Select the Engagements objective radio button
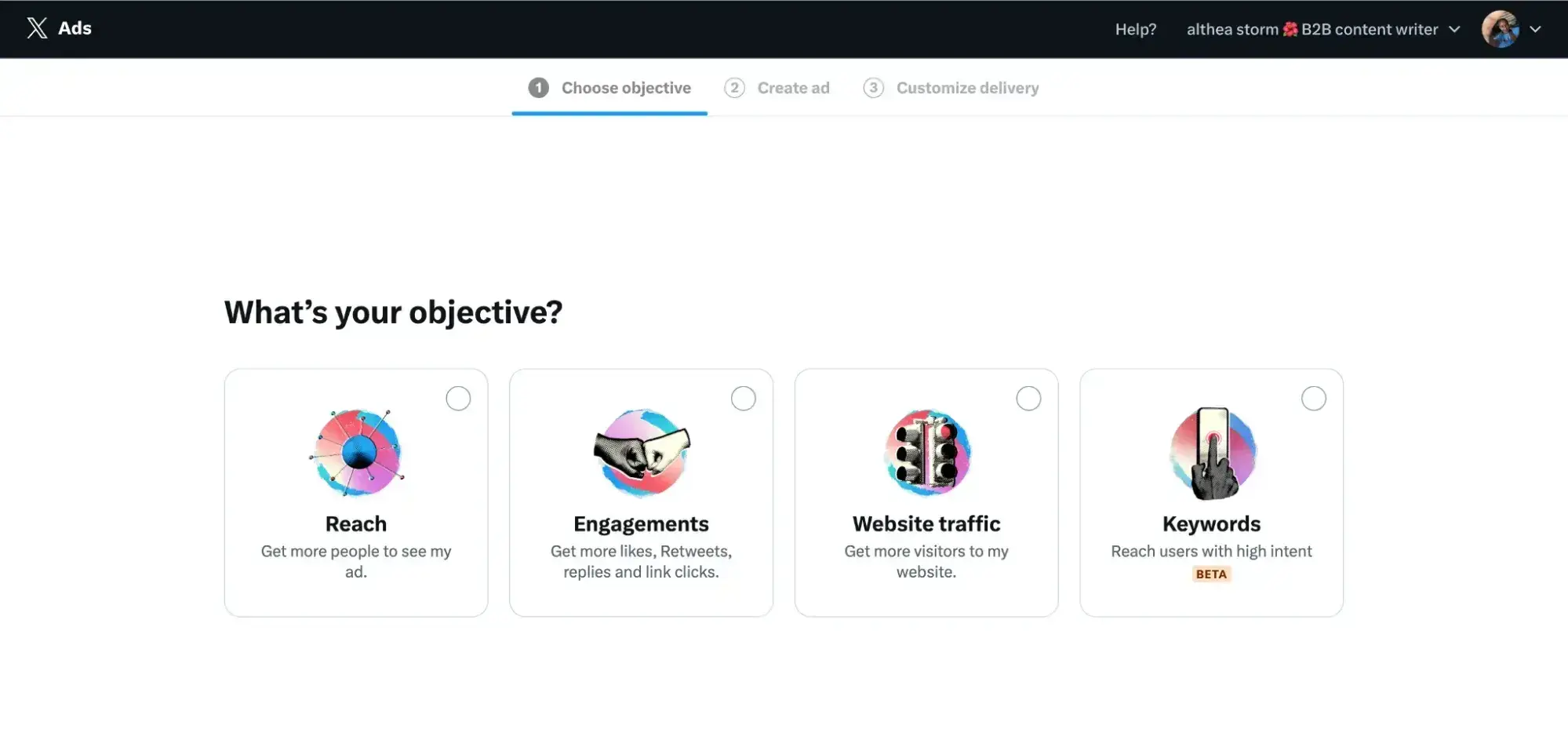The image size is (1568, 751). (x=744, y=398)
